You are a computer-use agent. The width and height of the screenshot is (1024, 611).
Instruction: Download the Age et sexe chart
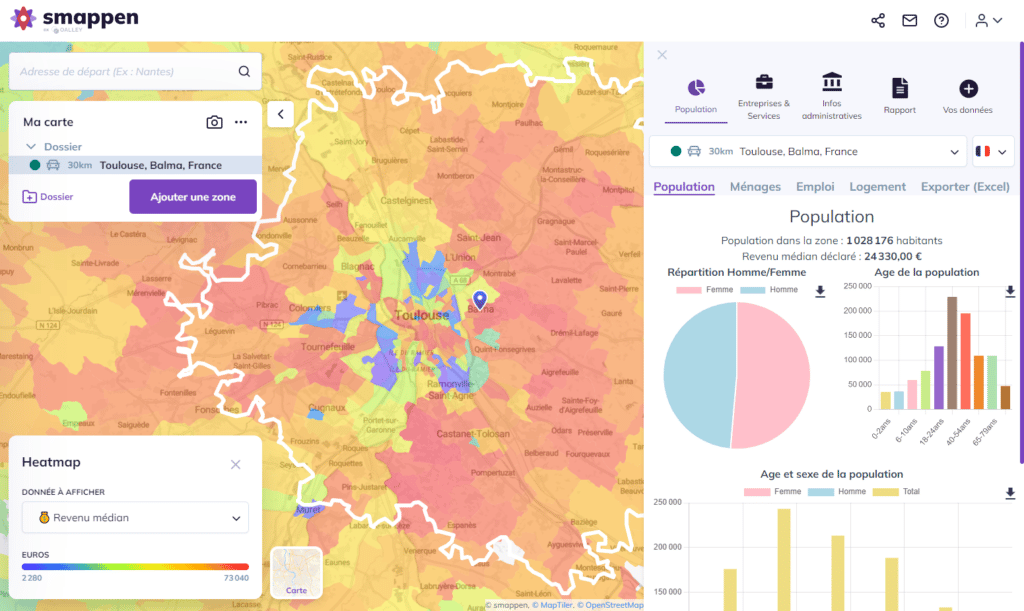point(1010,493)
